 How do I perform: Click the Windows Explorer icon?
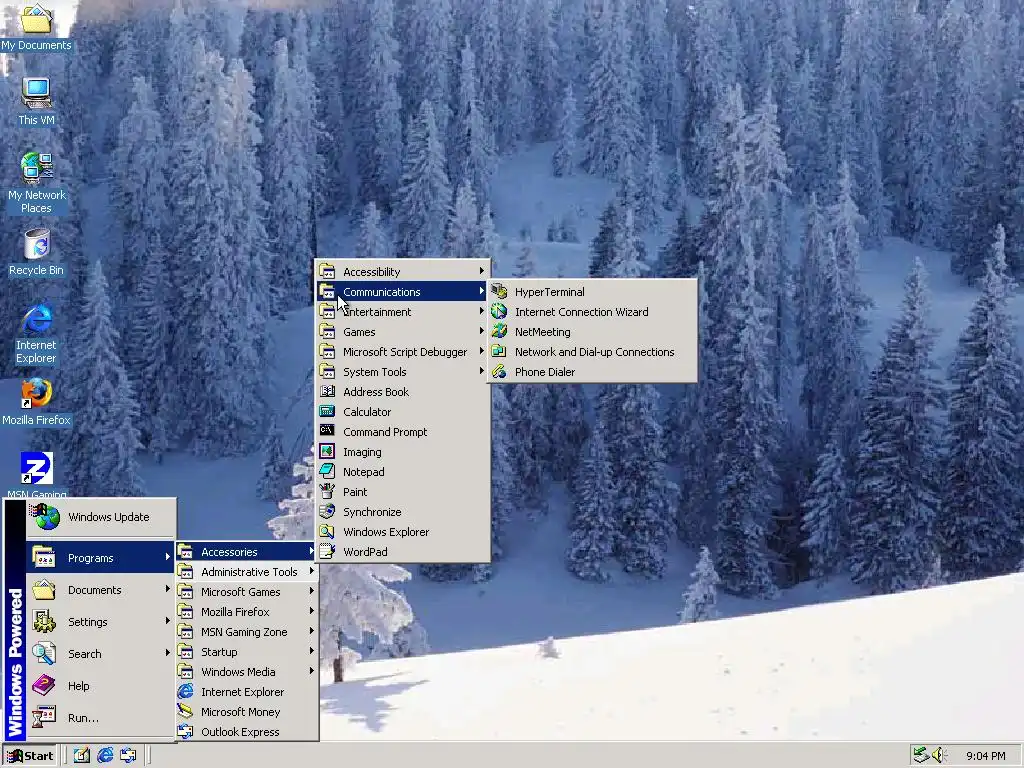pyautogui.click(x=327, y=532)
